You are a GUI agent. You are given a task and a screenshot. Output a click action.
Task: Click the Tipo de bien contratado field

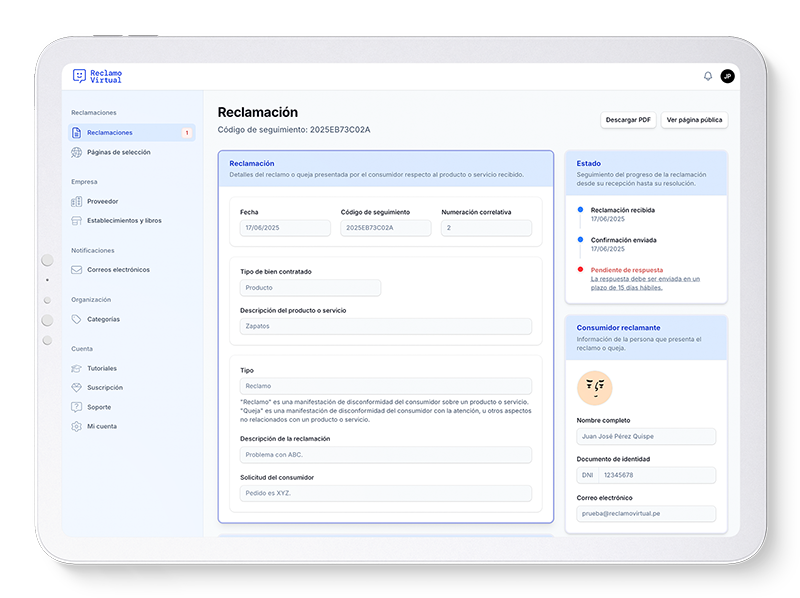(x=310, y=288)
